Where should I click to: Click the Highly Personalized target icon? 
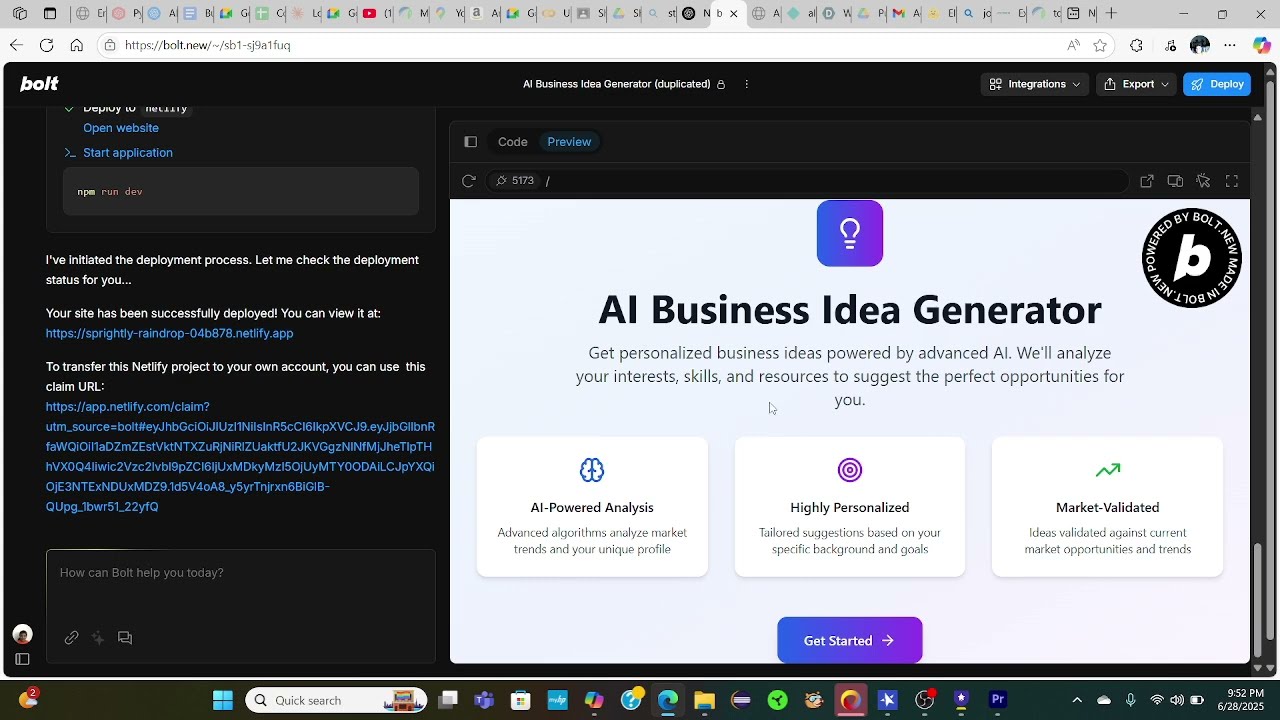(x=850, y=470)
